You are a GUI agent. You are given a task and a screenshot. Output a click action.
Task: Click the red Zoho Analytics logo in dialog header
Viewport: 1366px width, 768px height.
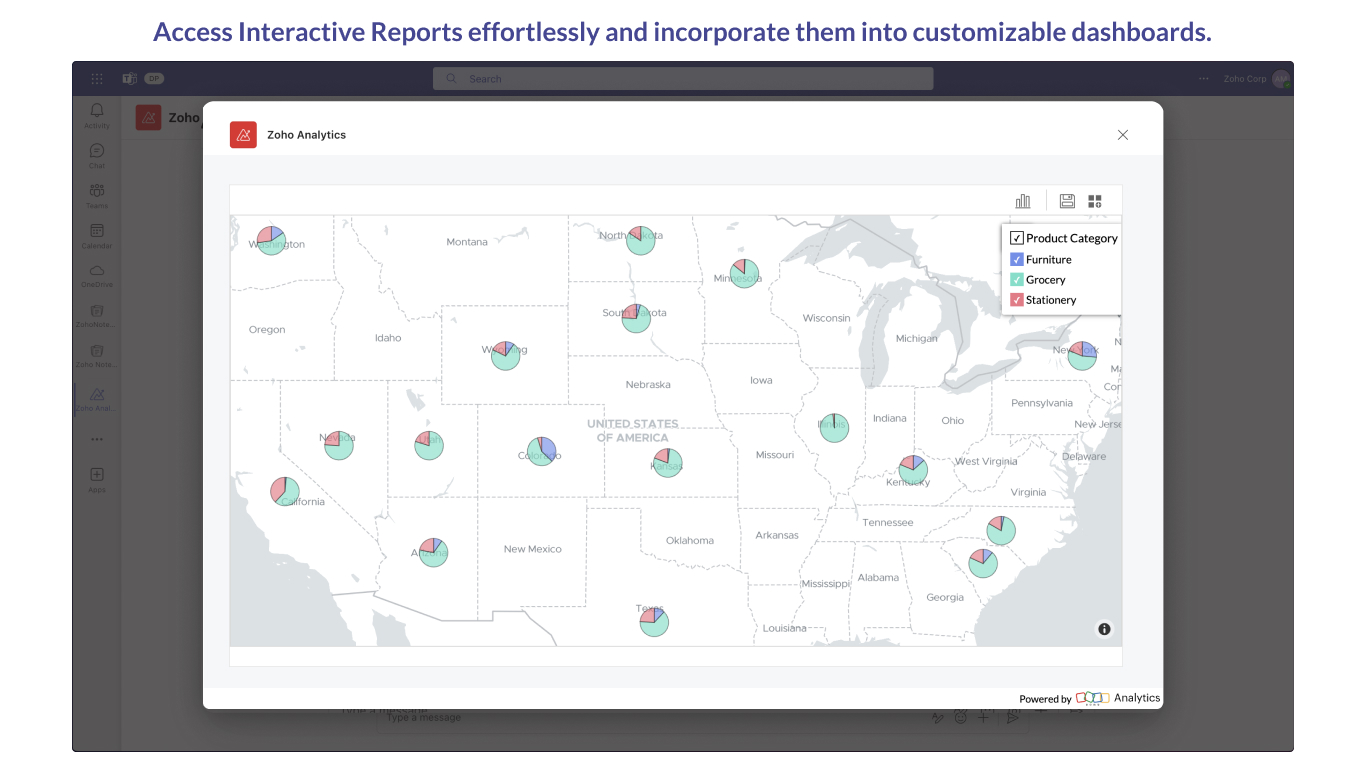243,135
